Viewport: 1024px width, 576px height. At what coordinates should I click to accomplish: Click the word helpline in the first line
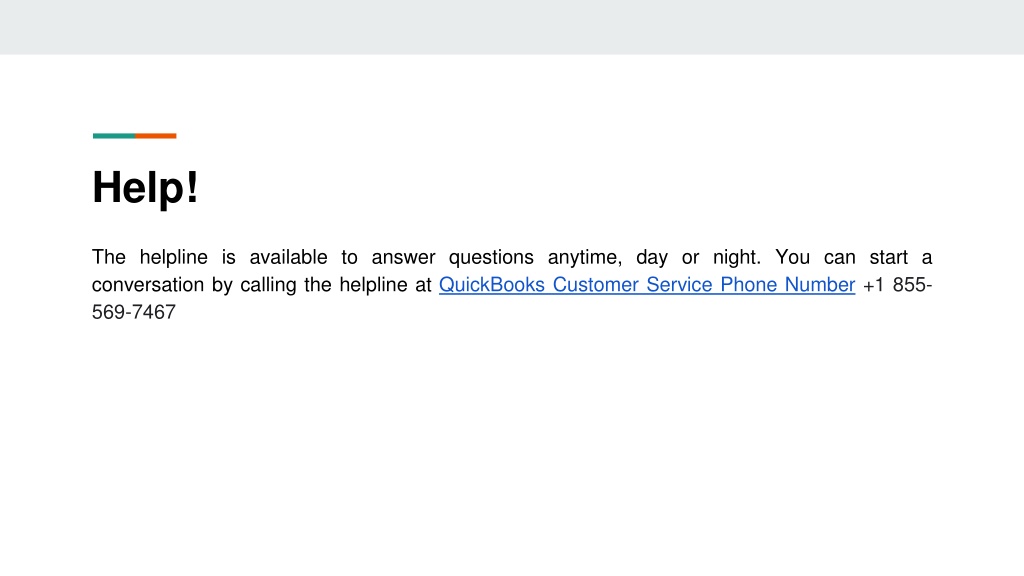tap(174, 257)
